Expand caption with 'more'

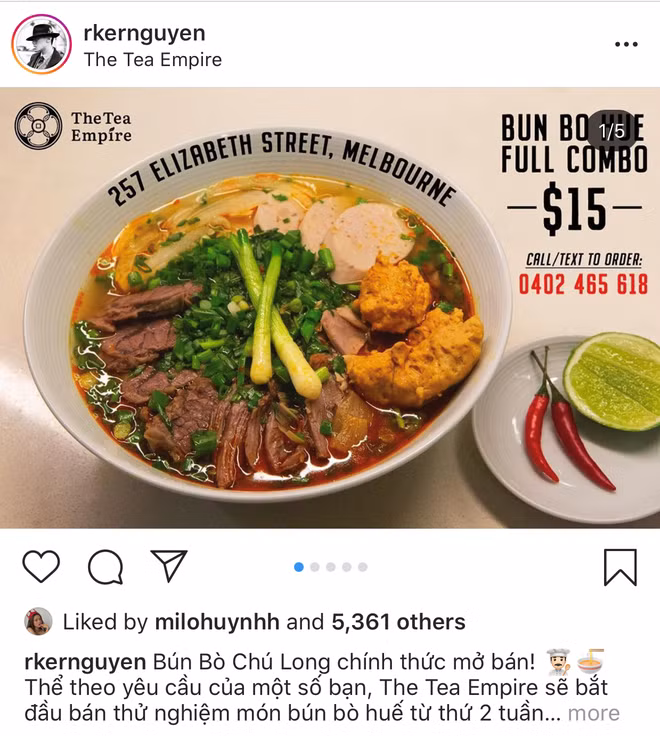(x=593, y=713)
